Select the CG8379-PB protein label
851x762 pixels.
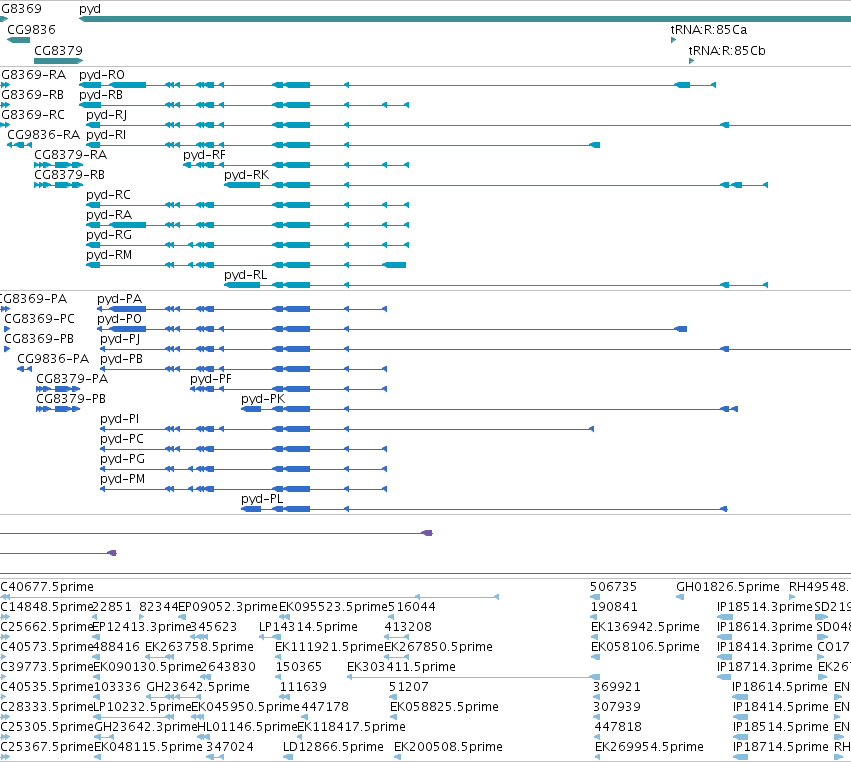pos(71,399)
